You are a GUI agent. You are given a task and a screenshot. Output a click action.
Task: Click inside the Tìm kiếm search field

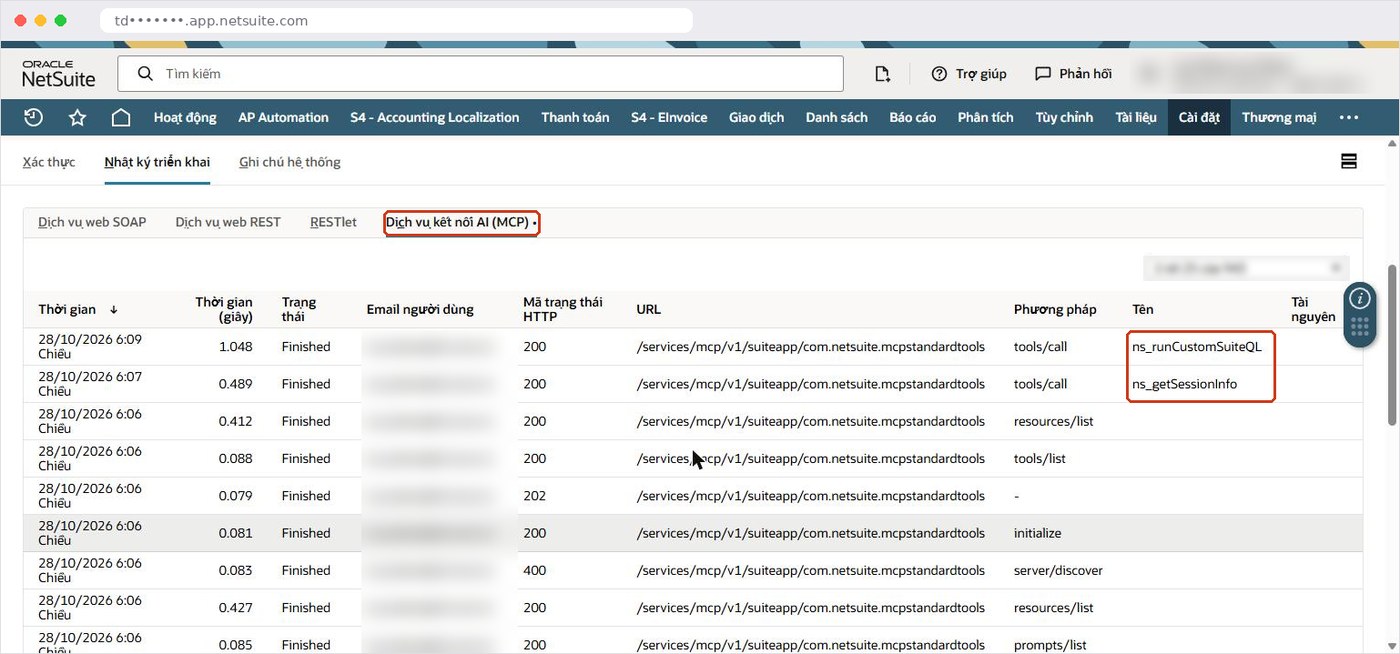(481, 74)
